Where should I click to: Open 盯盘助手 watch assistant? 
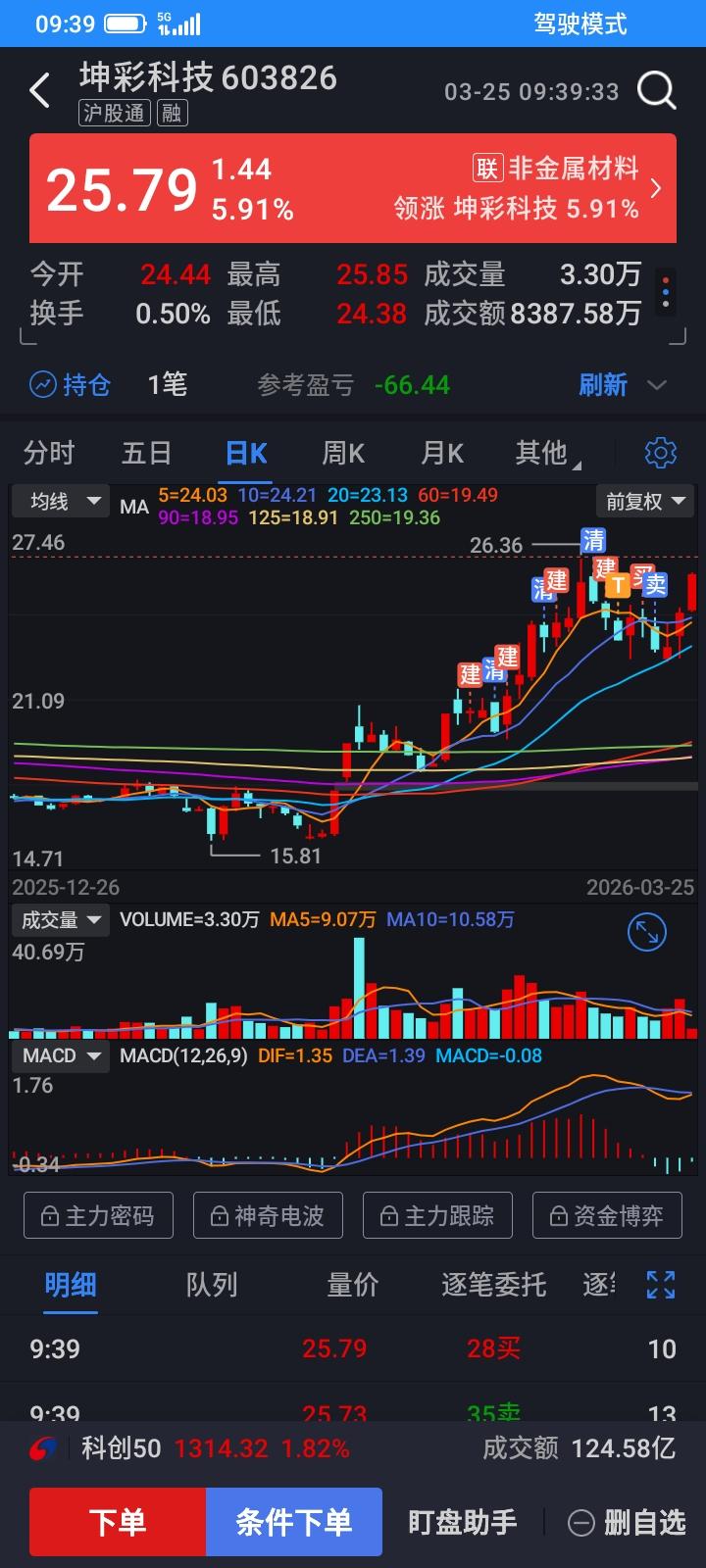pos(463,1522)
